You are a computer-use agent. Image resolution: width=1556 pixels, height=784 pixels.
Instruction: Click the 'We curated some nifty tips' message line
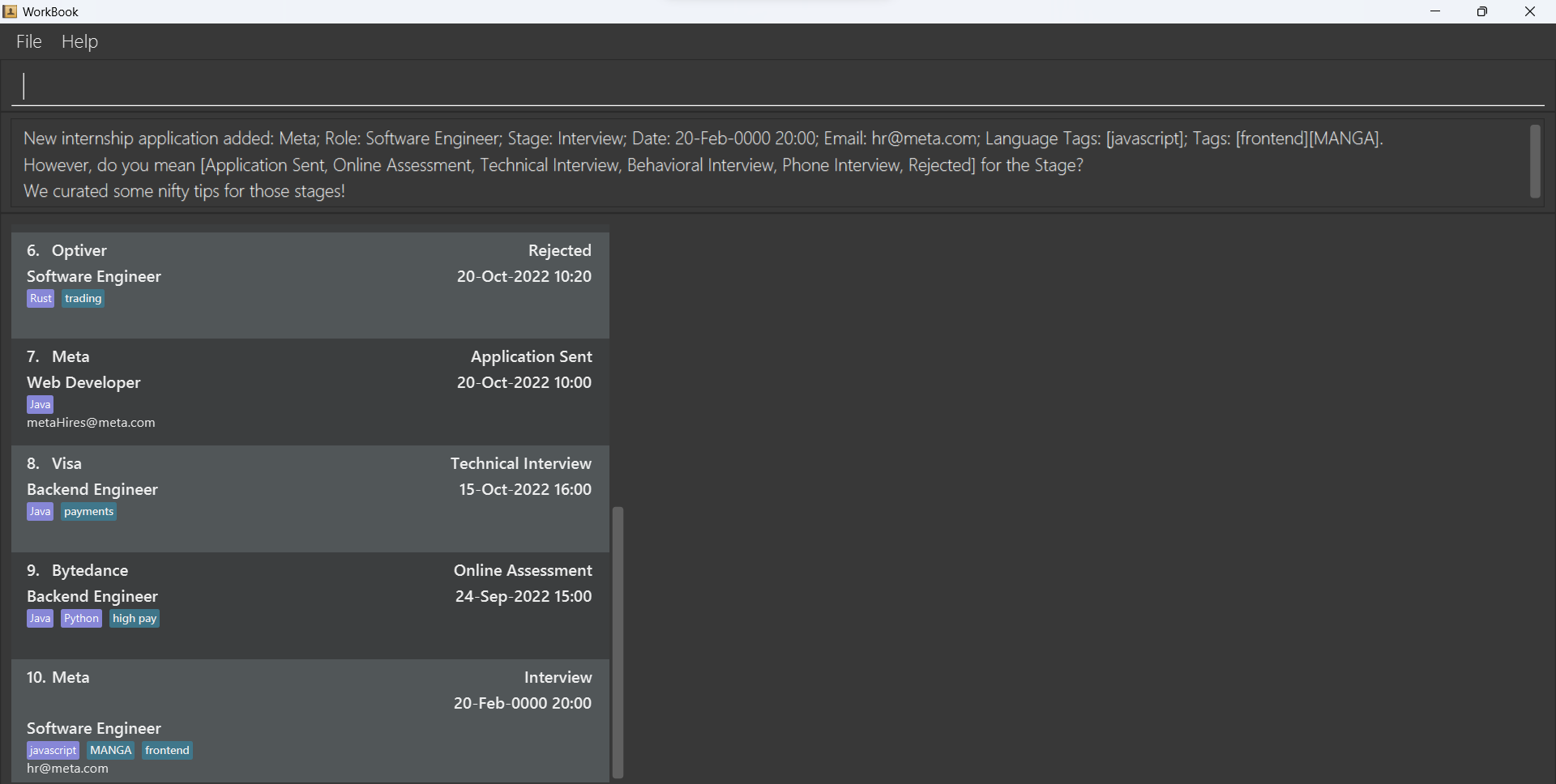(x=184, y=191)
